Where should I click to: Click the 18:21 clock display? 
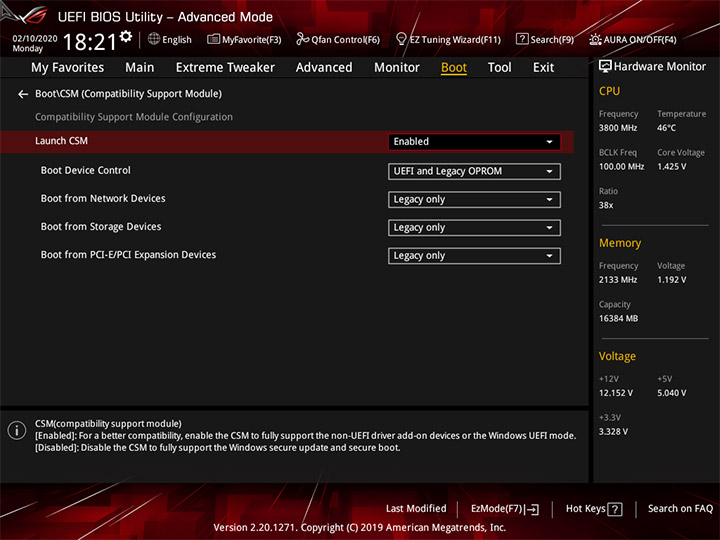pyautogui.click(x=90, y=42)
